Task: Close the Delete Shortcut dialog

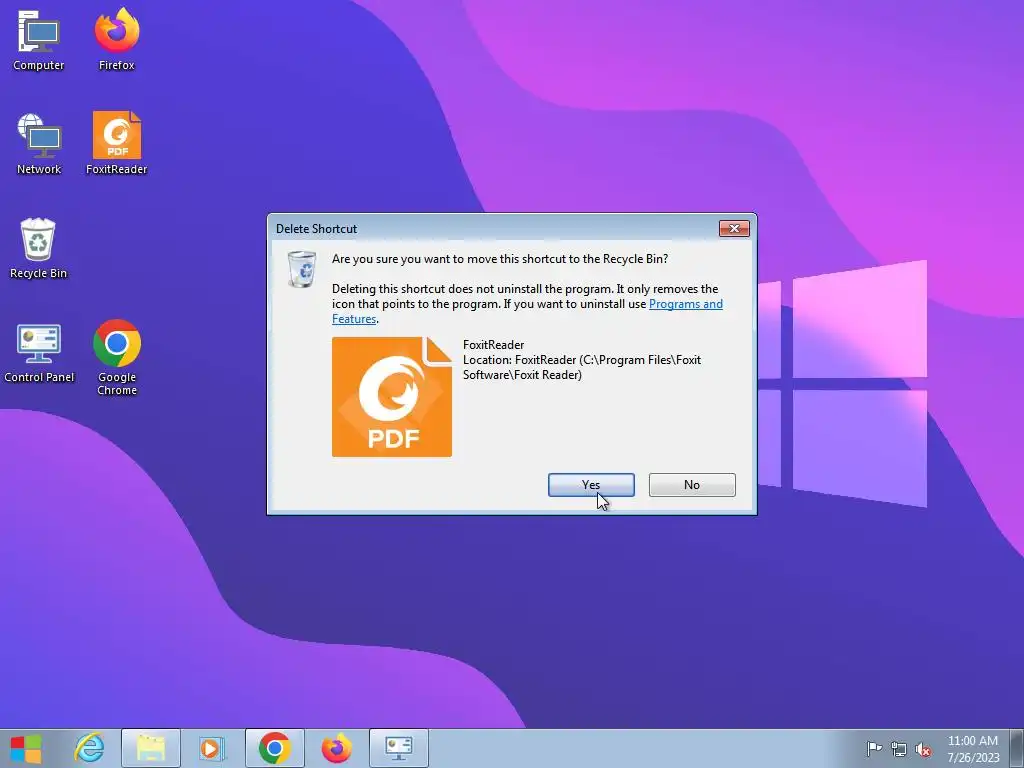Action: pos(734,229)
